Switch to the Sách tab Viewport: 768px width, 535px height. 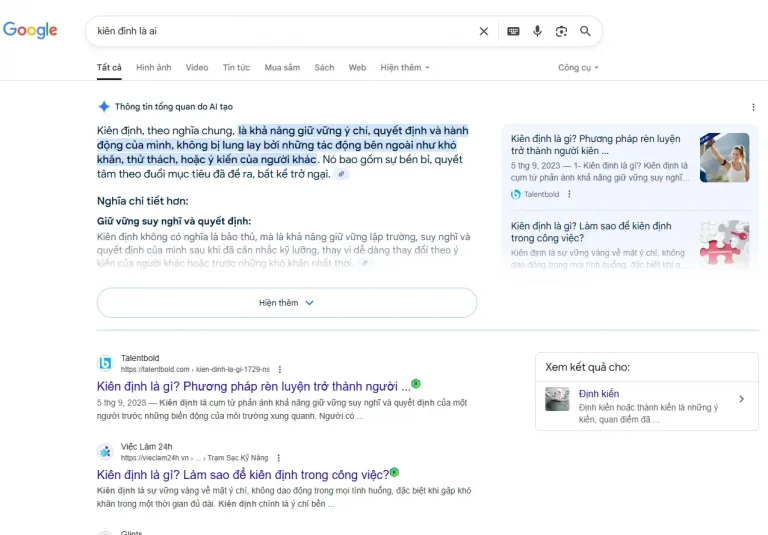[x=324, y=68]
